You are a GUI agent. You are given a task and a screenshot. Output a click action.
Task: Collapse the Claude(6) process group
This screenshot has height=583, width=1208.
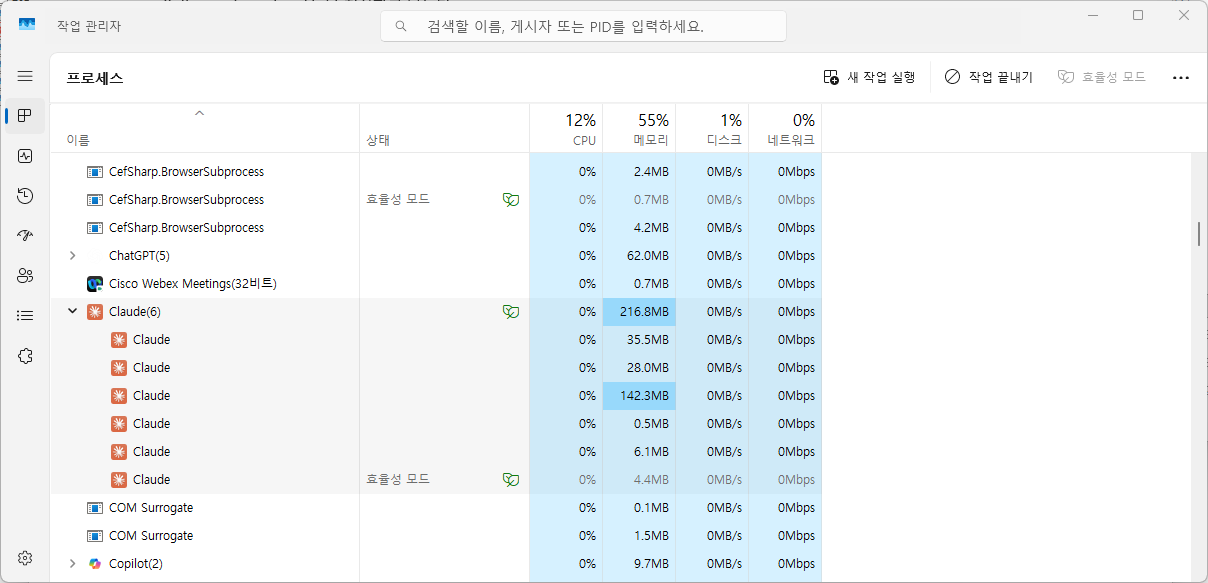(x=72, y=312)
